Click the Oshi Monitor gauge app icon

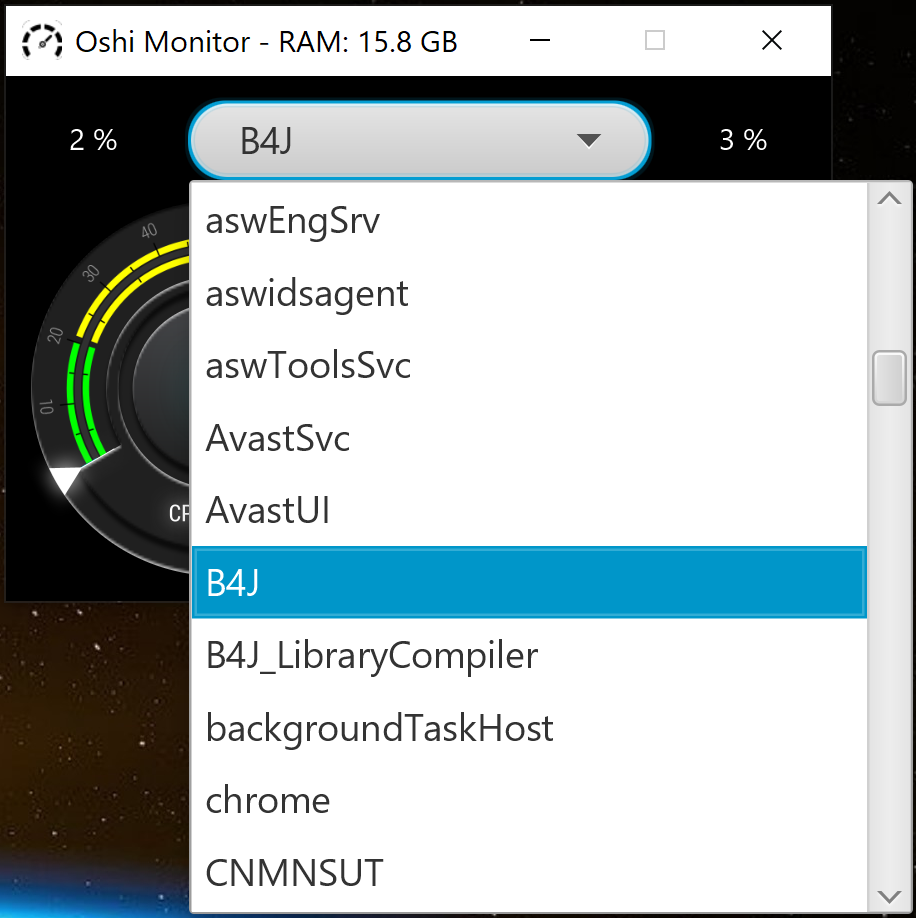(42, 41)
